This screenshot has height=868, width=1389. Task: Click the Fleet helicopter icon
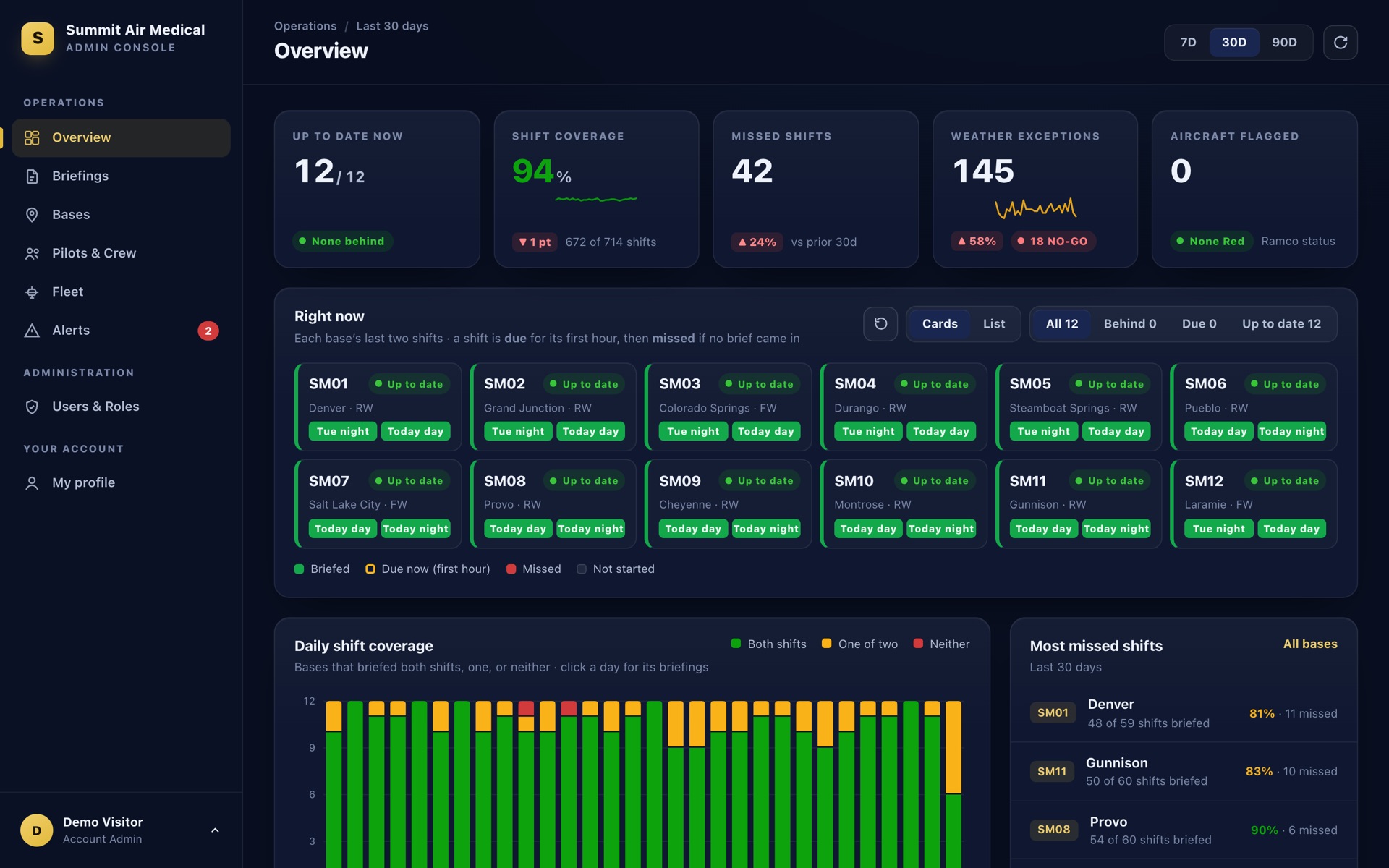[x=32, y=292]
